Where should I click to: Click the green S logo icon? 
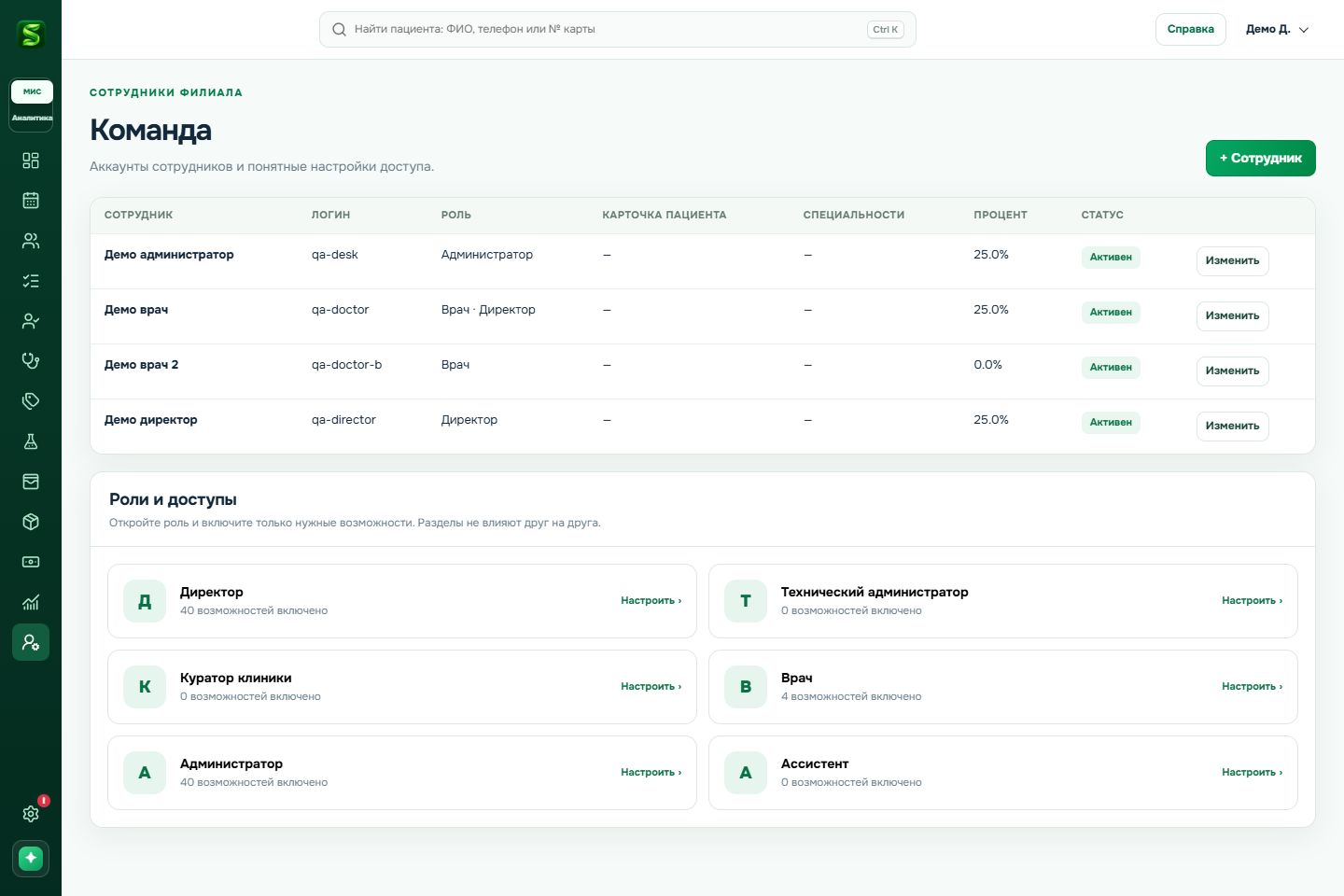tap(31, 35)
